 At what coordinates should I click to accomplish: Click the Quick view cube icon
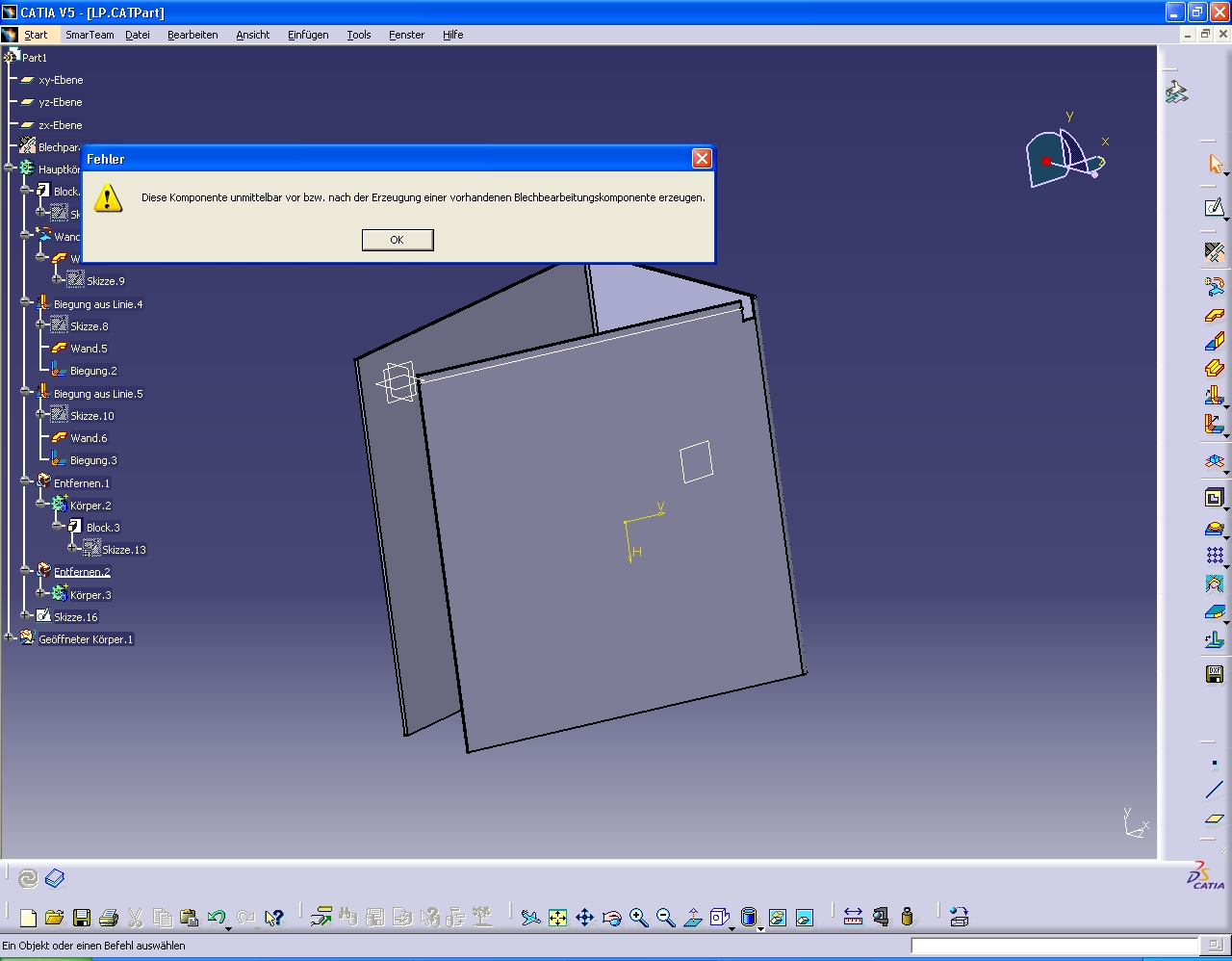pos(719,917)
